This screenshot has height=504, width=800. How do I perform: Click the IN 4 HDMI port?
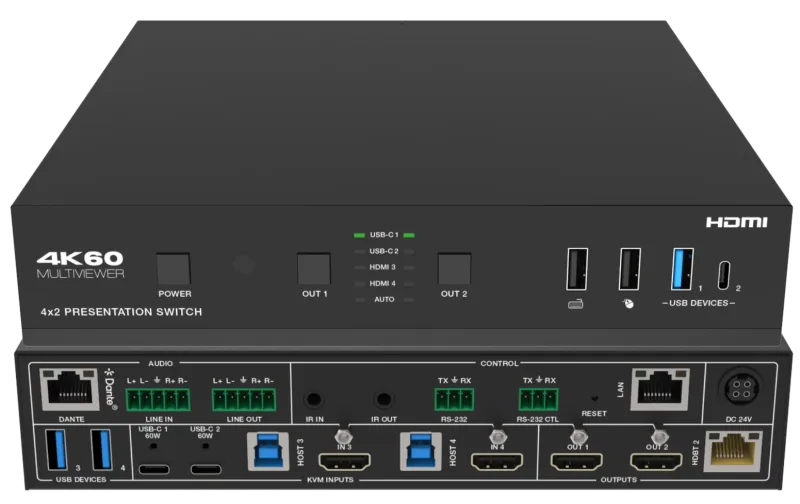click(497, 462)
